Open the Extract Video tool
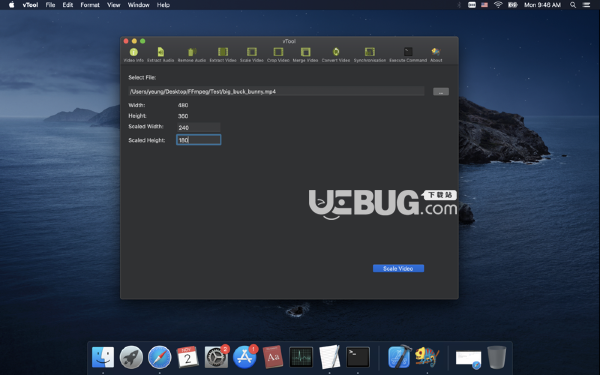The image size is (600, 375). 223,54
